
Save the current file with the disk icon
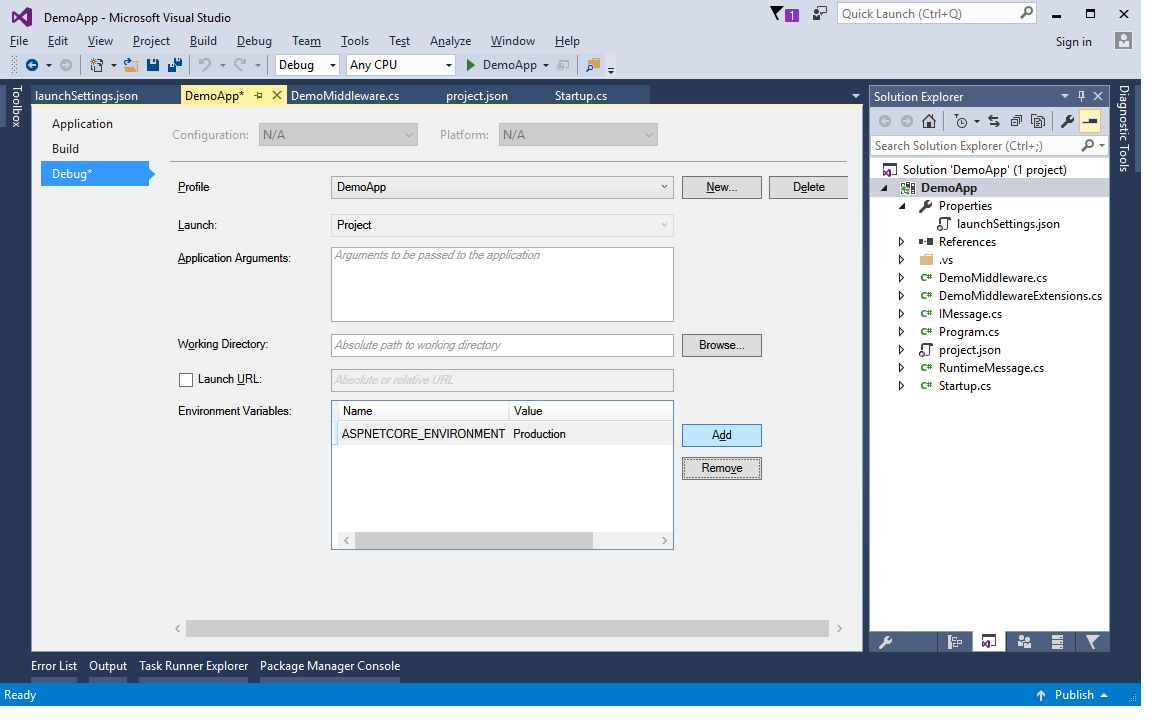point(153,65)
